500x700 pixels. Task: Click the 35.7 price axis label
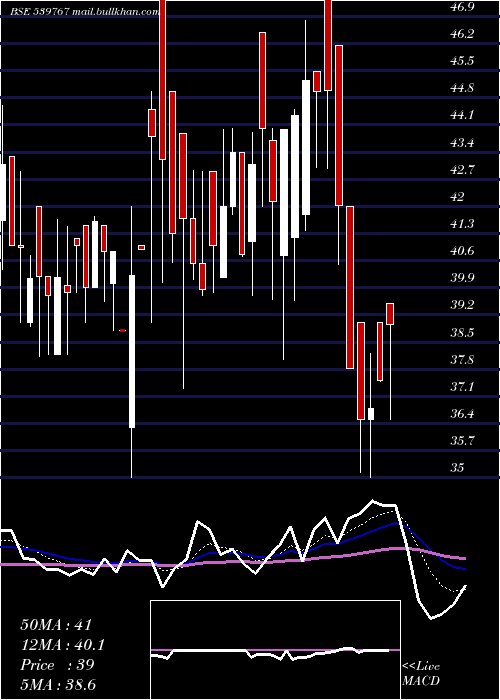point(462,441)
